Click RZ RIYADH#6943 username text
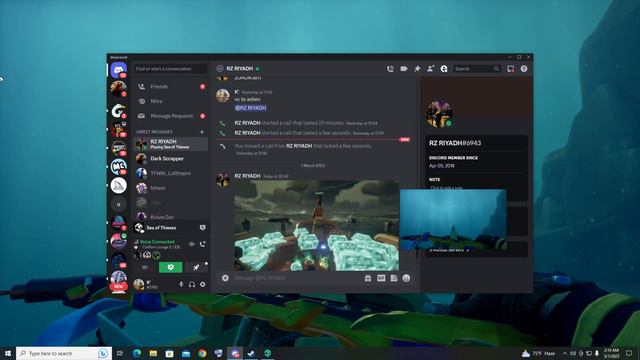The width and height of the screenshot is (640, 360). 455,143
